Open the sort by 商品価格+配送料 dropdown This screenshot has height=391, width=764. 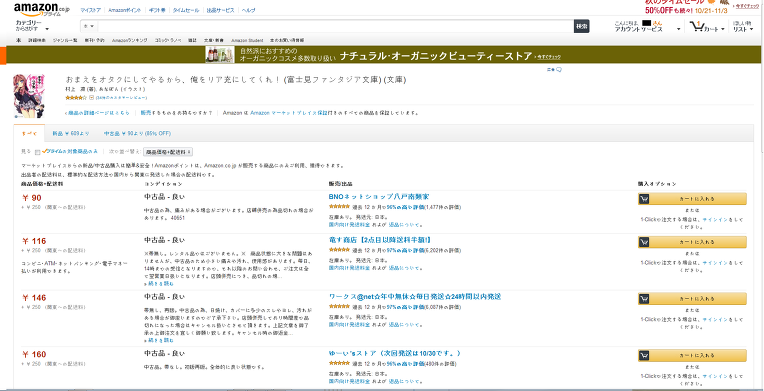(x=169, y=152)
